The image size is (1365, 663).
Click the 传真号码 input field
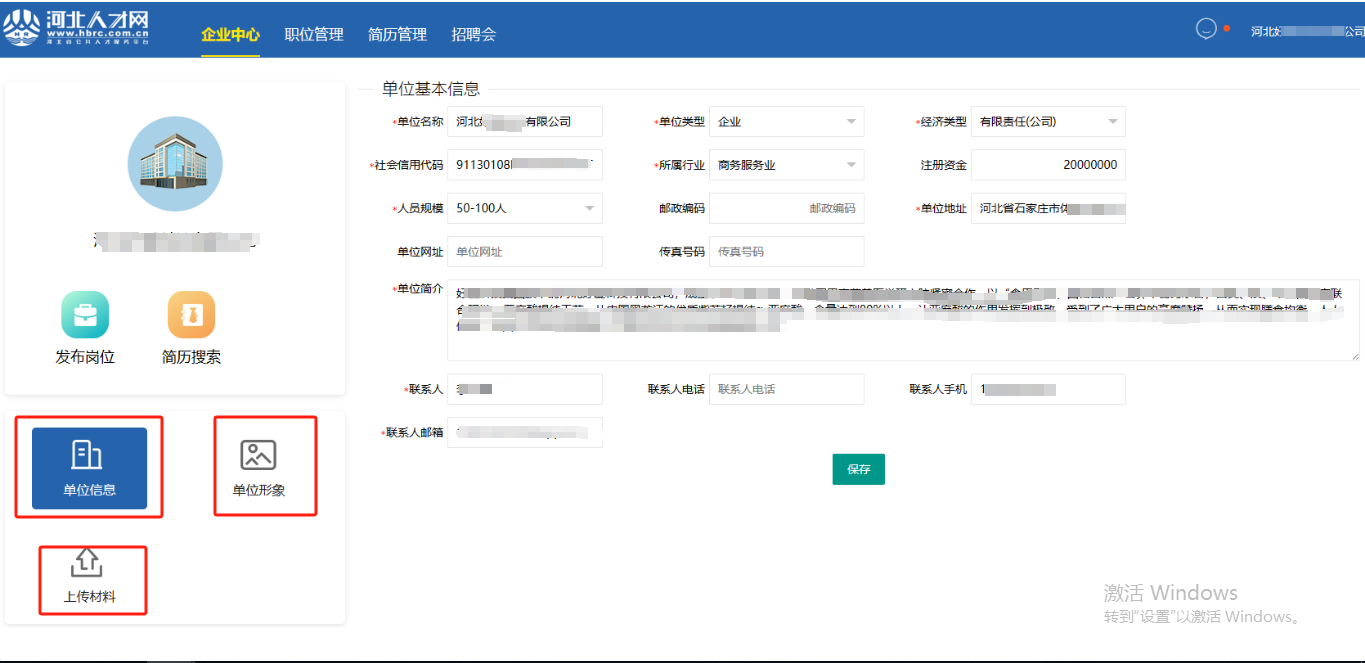tap(786, 251)
